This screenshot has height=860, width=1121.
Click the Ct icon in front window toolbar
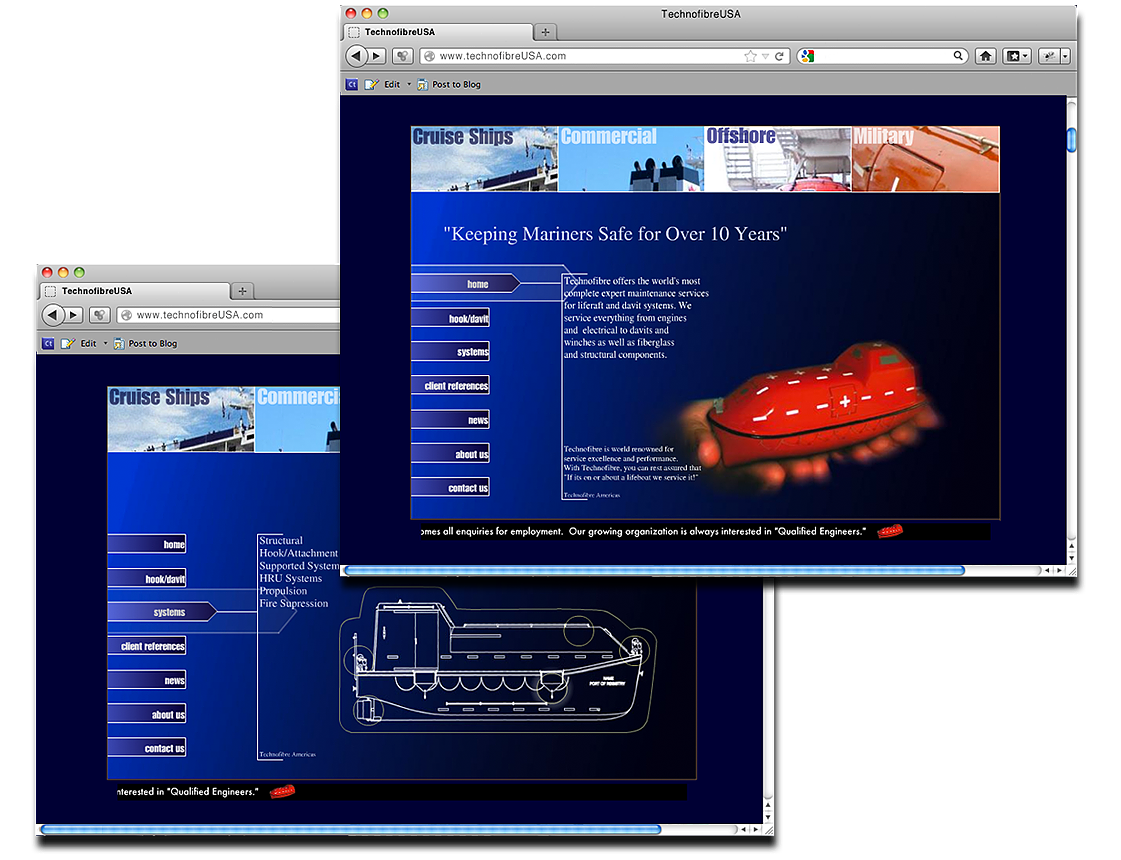coord(352,84)
